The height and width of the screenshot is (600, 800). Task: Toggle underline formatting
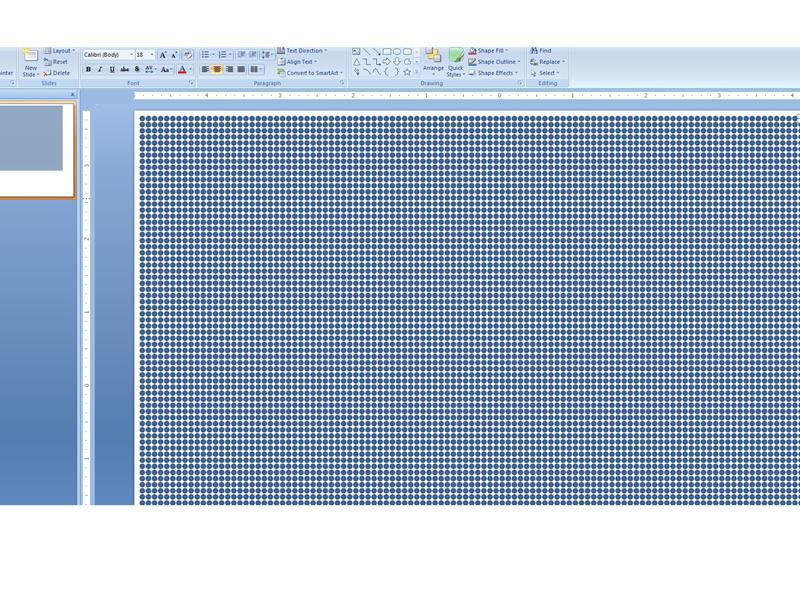[112, 68]
